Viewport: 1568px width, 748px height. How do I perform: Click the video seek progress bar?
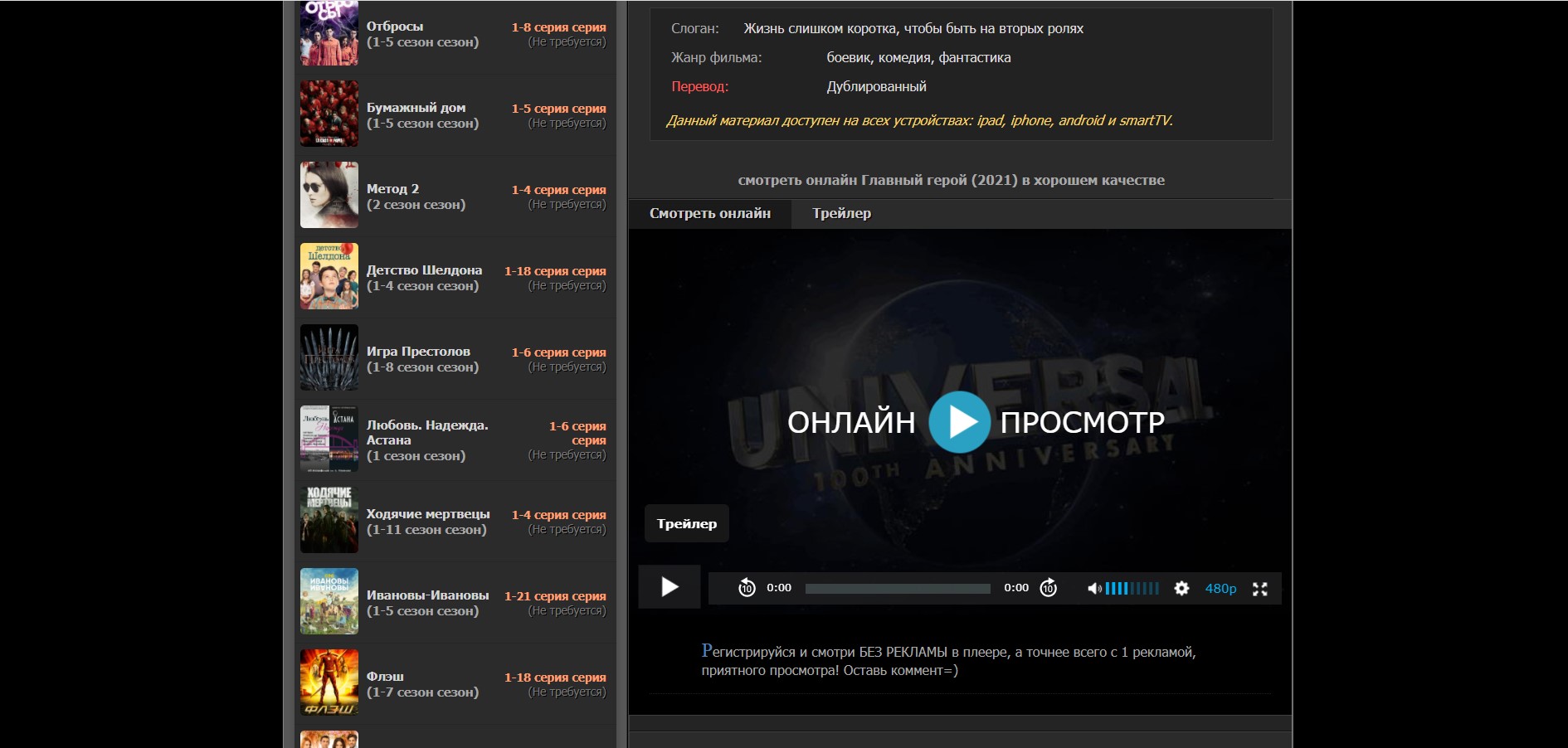pyautogui.click(x=898, y=589)
